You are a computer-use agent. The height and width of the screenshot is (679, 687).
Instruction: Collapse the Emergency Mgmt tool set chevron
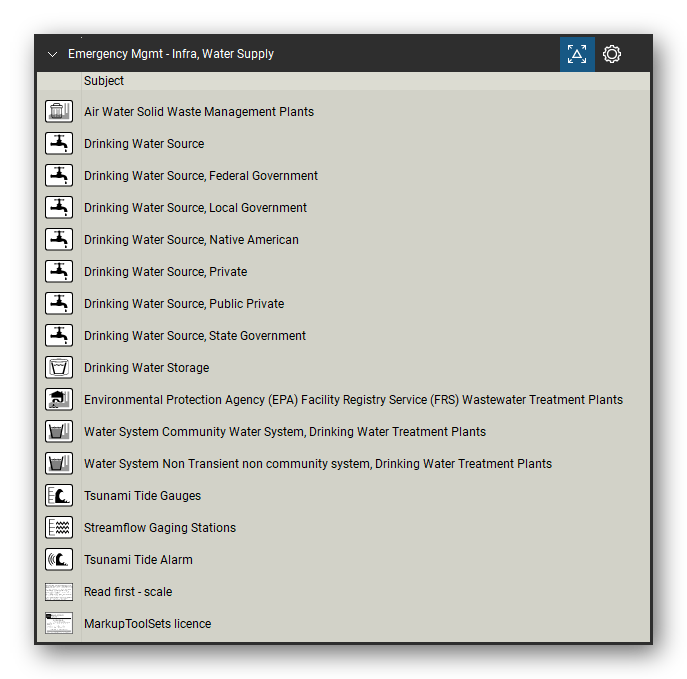(x=53, y=54)
